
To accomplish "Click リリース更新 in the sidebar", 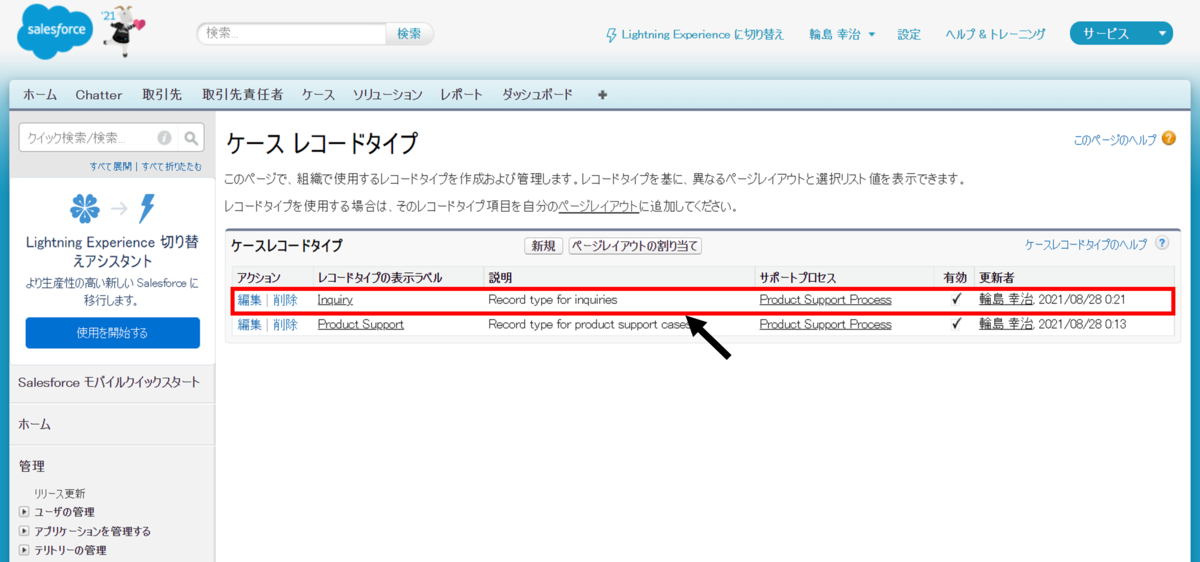I will [60, 493].
